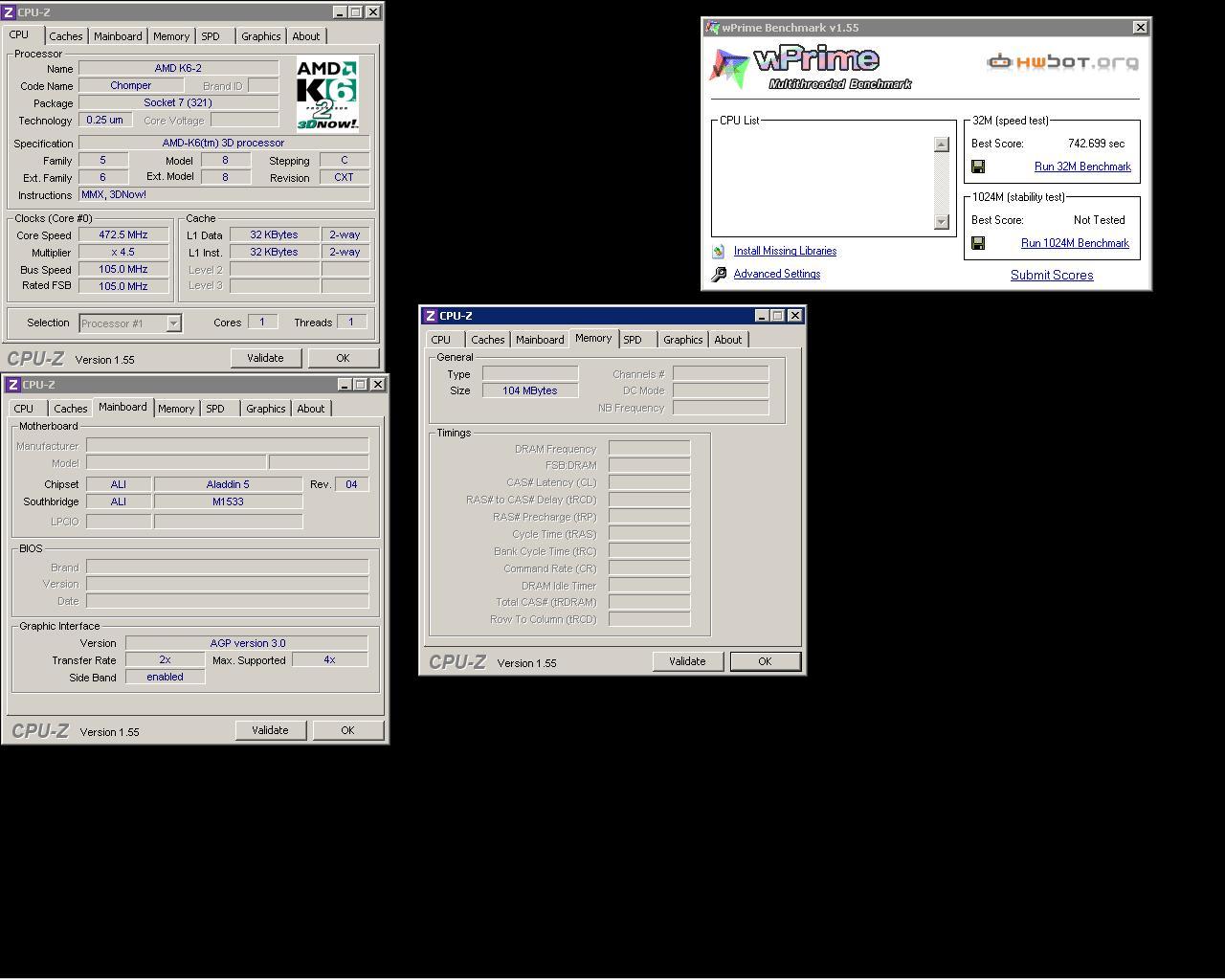This screenshot has width=1225, height=980.
Task: Click CPU List scrollbar down arrow
Action: coord(941,222)
